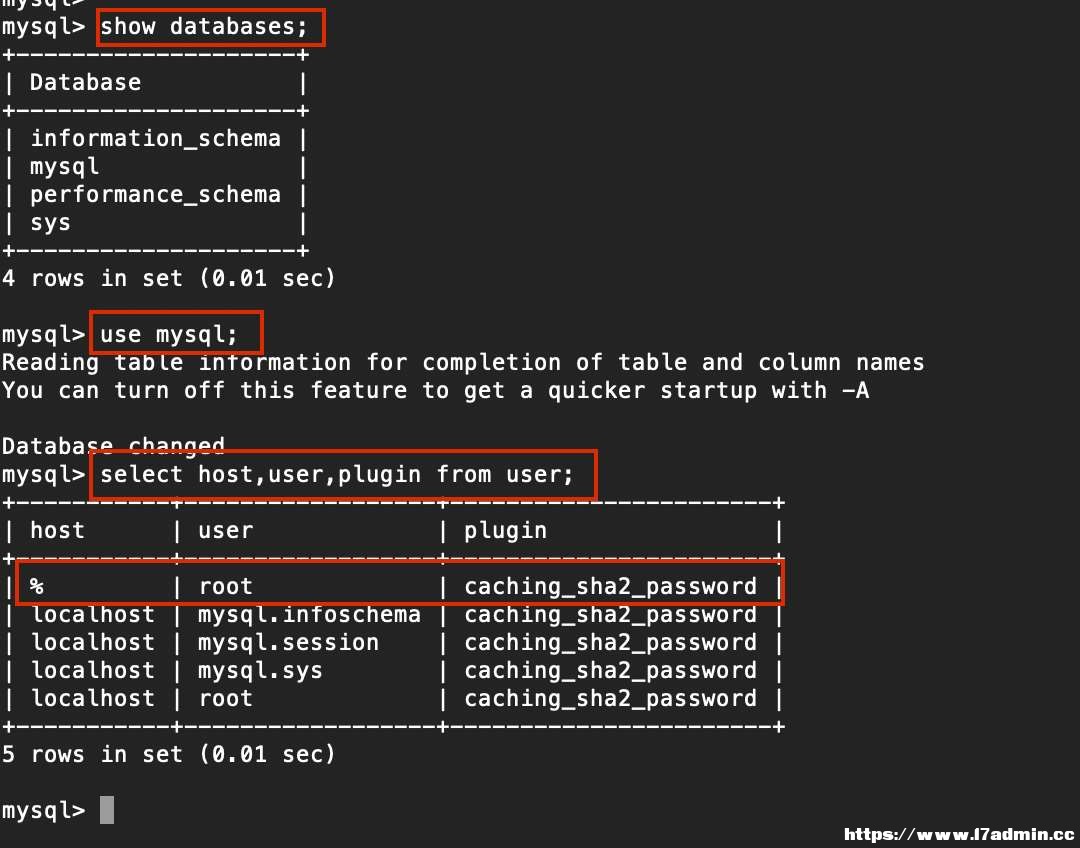The width and height of the screenshot is (1080, 848).
Task: Click the information_schema database entry
Action: point(156,138)
